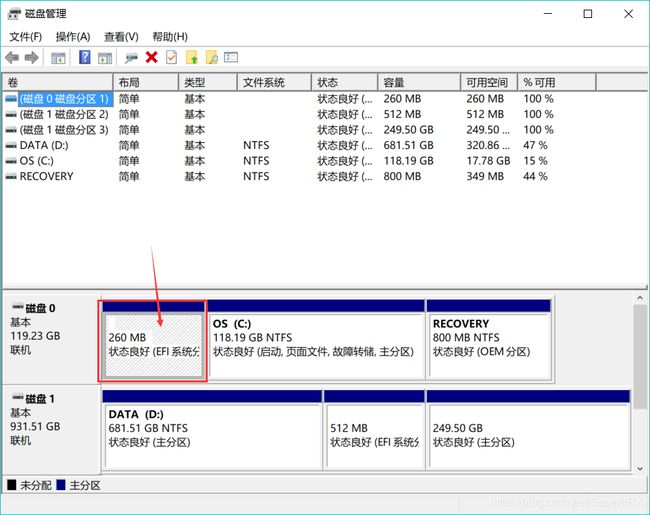Open the 操作(A) menu
The width and height of the screenshot is (650, 515).
(73, 37)
